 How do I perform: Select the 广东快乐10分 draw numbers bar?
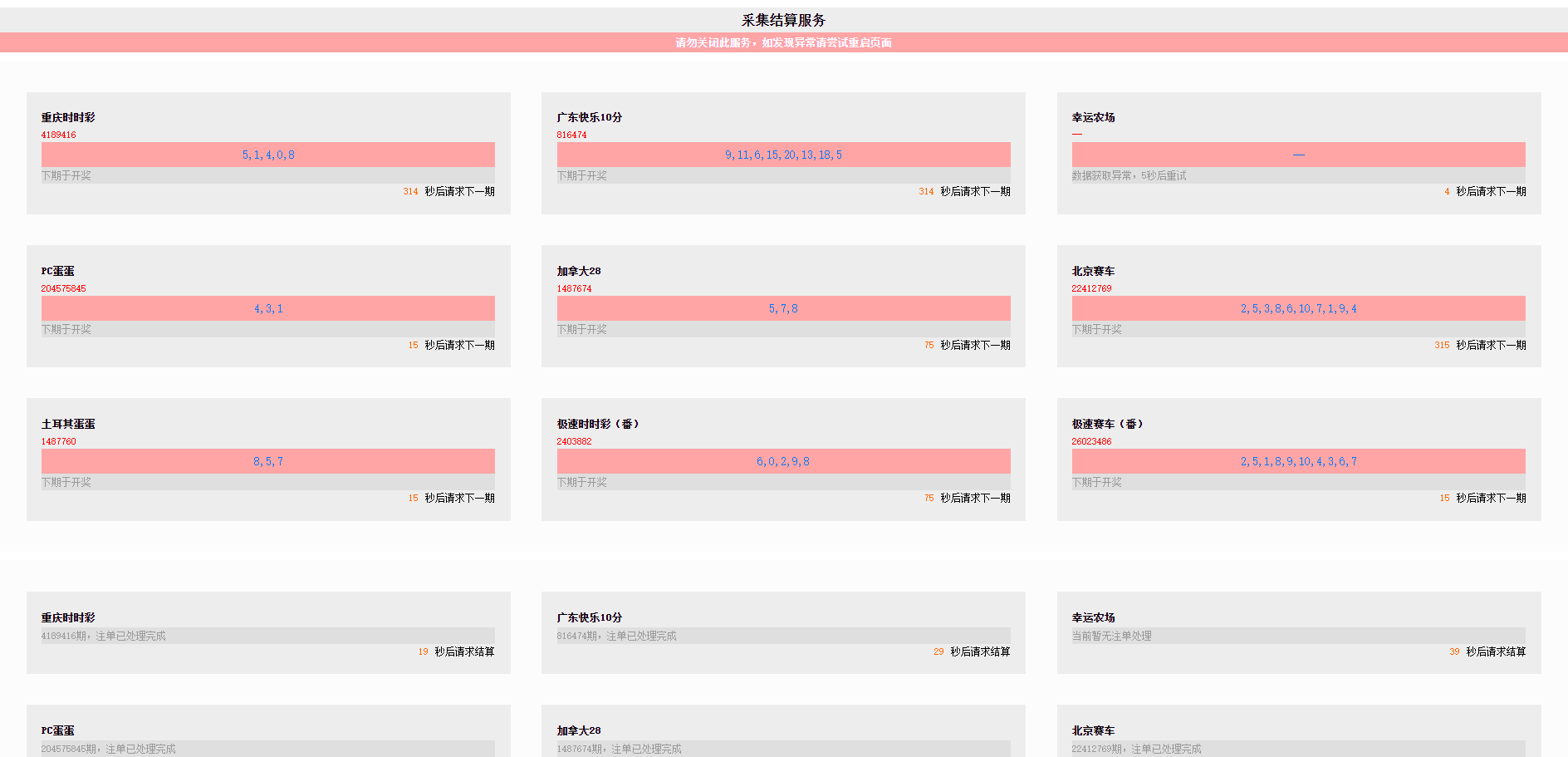coord(783,155)
